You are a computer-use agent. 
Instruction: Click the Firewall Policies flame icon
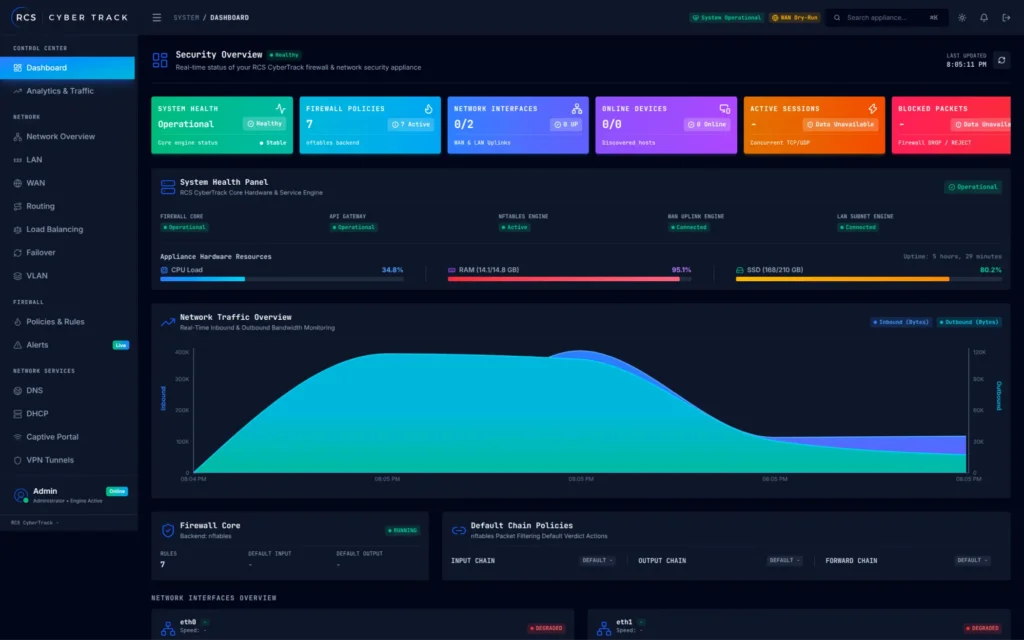(428, 108)
